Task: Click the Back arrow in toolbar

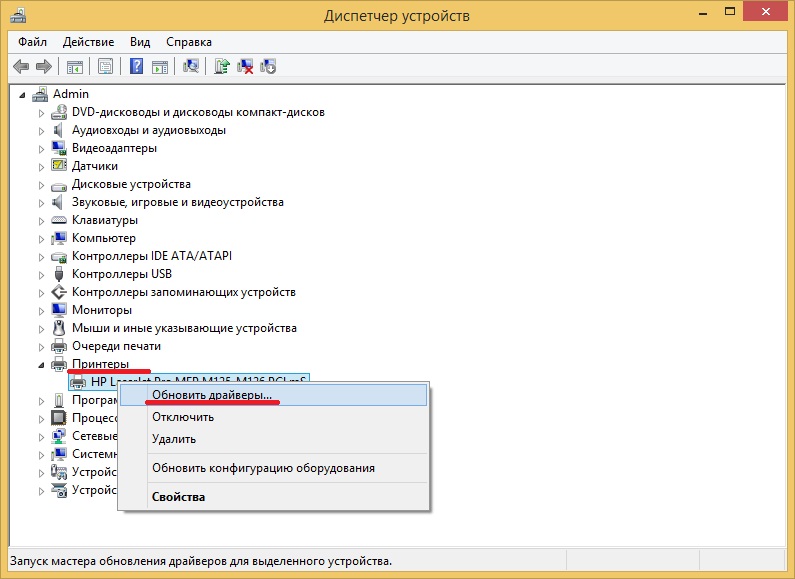Action: click(21, 66)
